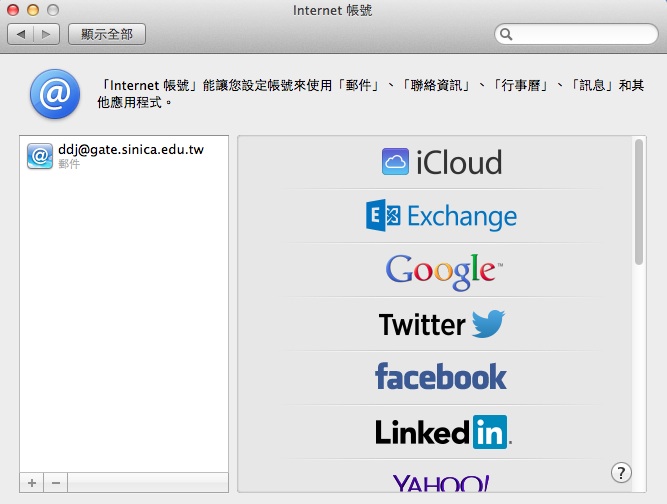667x504 pixels.
Task: Click the account services scrollbar thumb
Action: pos(638,202)
